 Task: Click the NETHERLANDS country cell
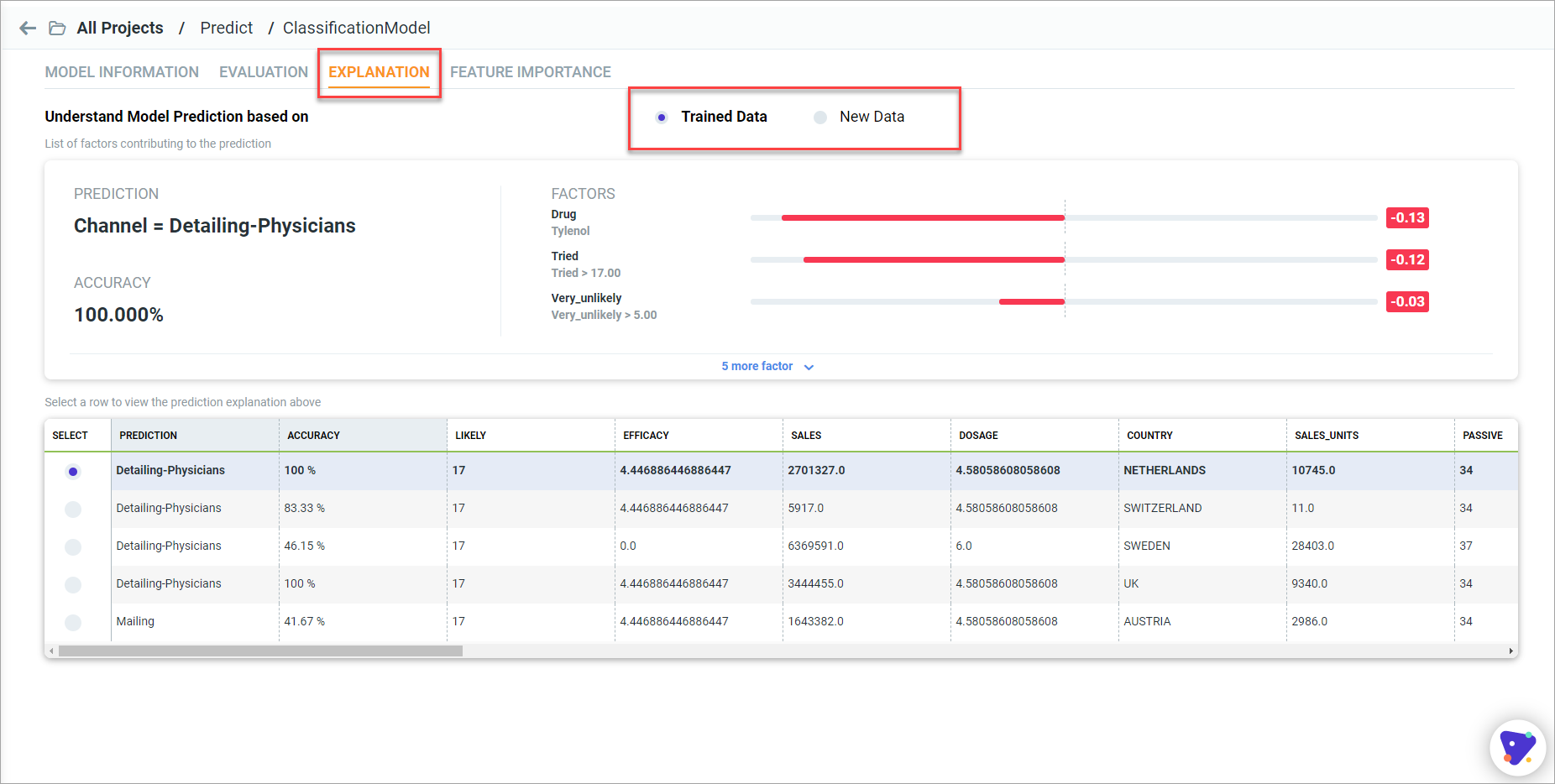coord(1202,471)
